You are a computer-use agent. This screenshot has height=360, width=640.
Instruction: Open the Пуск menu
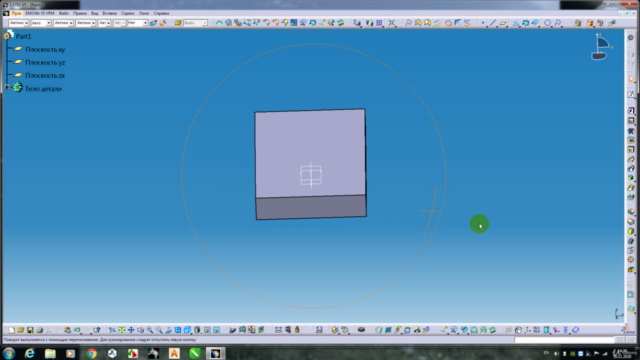coord(16,13)
